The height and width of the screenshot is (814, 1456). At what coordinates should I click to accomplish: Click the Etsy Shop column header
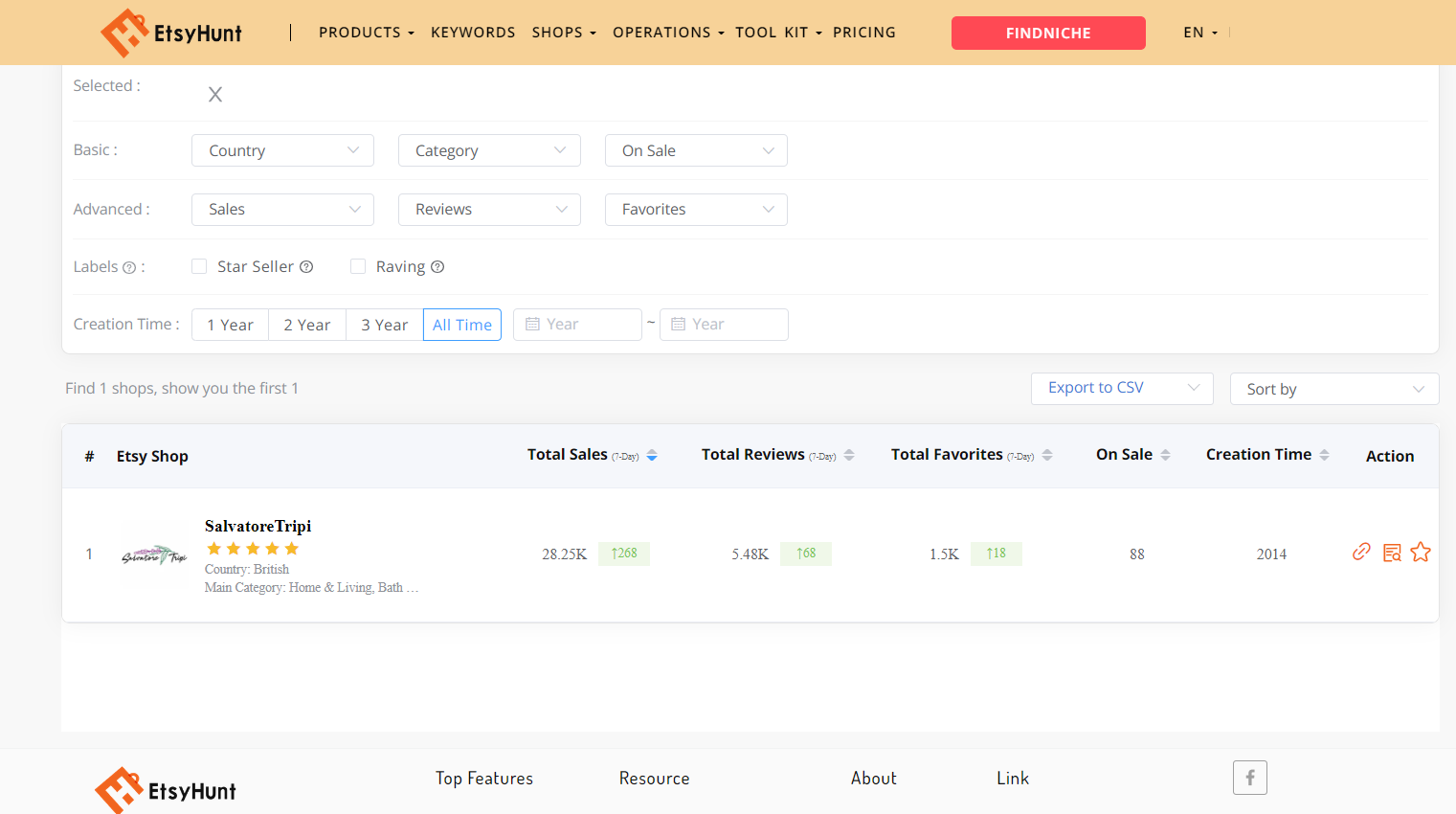[152, 457]
